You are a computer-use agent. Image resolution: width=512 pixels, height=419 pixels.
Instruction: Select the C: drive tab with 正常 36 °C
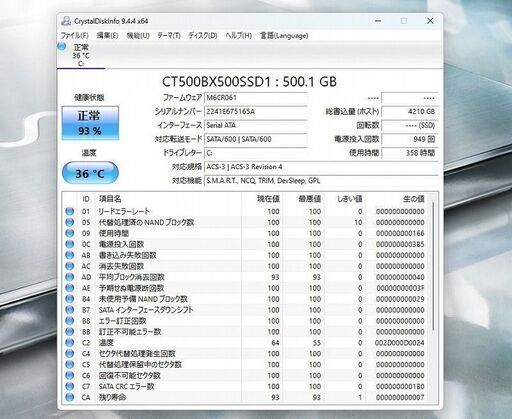click(x=81, y=55)
